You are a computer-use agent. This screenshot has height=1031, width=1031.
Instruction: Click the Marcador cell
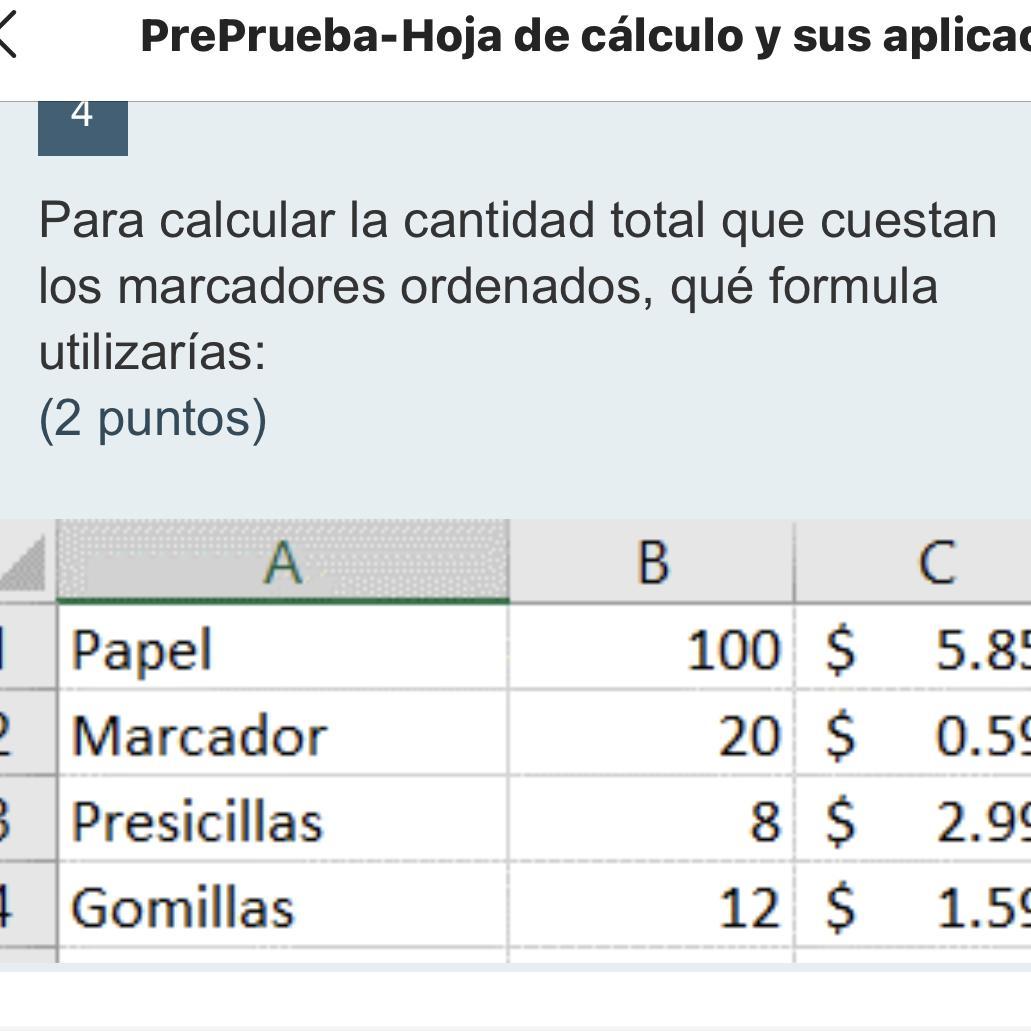pyautogui.click(x=282, y=735)
